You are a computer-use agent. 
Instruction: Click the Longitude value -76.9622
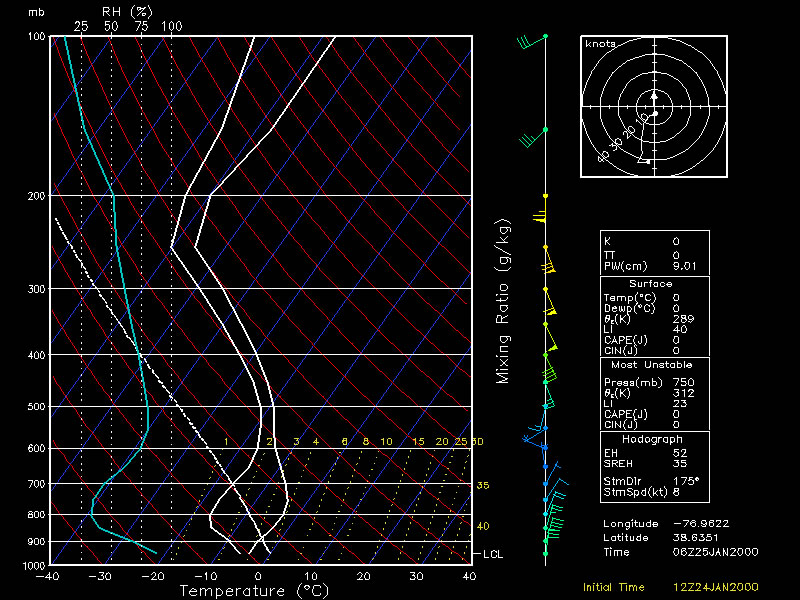(x=701, y=524)
